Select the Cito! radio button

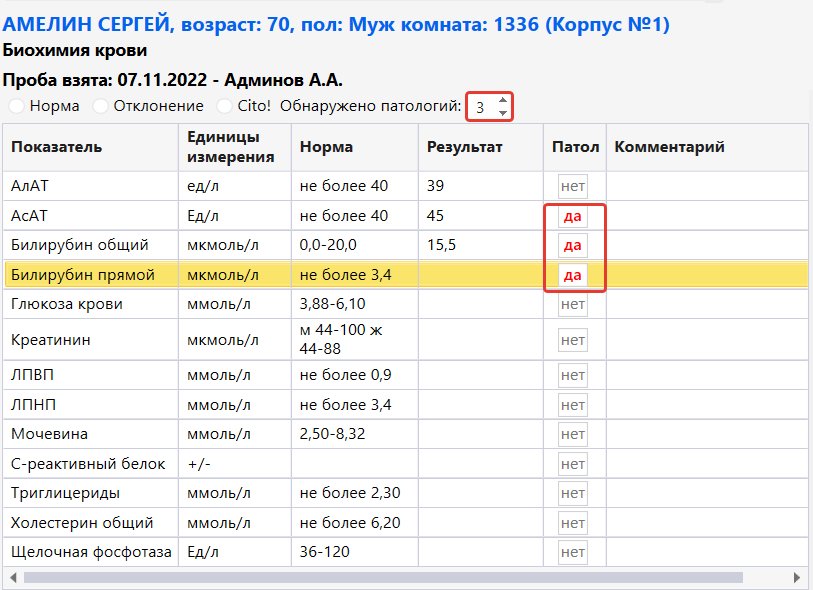225,106
